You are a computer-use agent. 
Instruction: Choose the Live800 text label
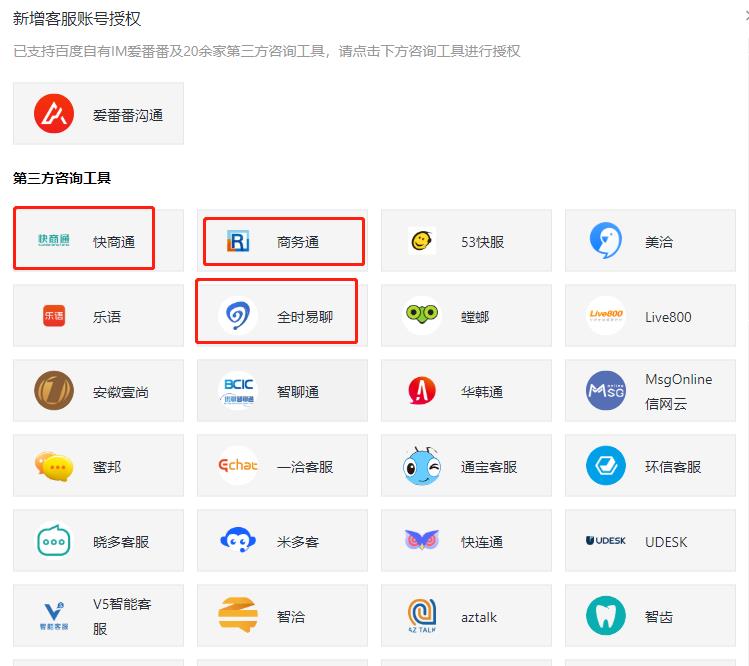(x=668, y=317)
